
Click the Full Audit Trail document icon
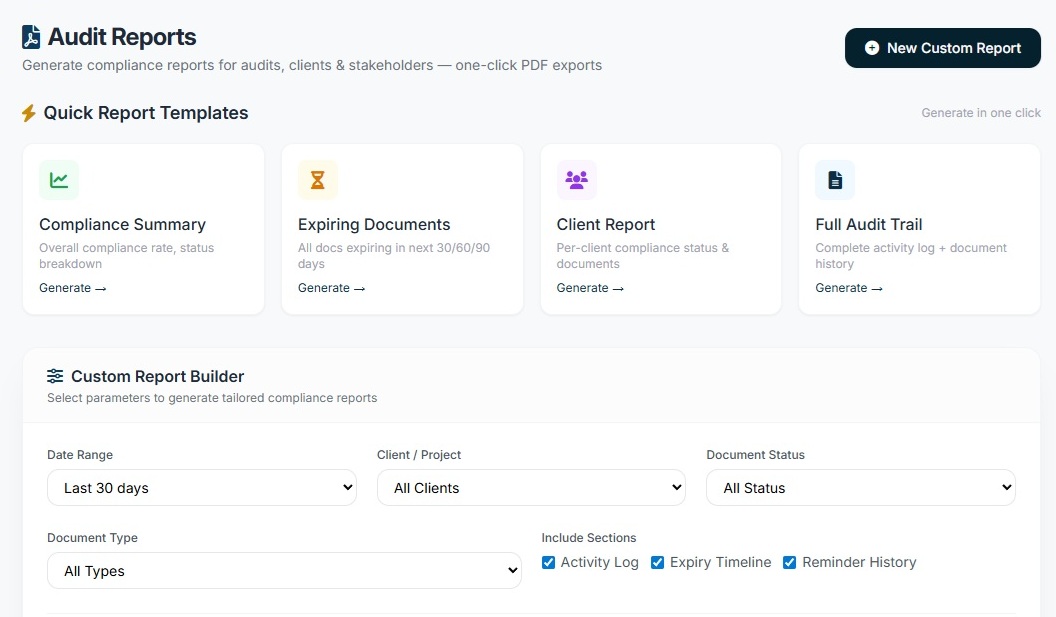click(x=835, y=180)
